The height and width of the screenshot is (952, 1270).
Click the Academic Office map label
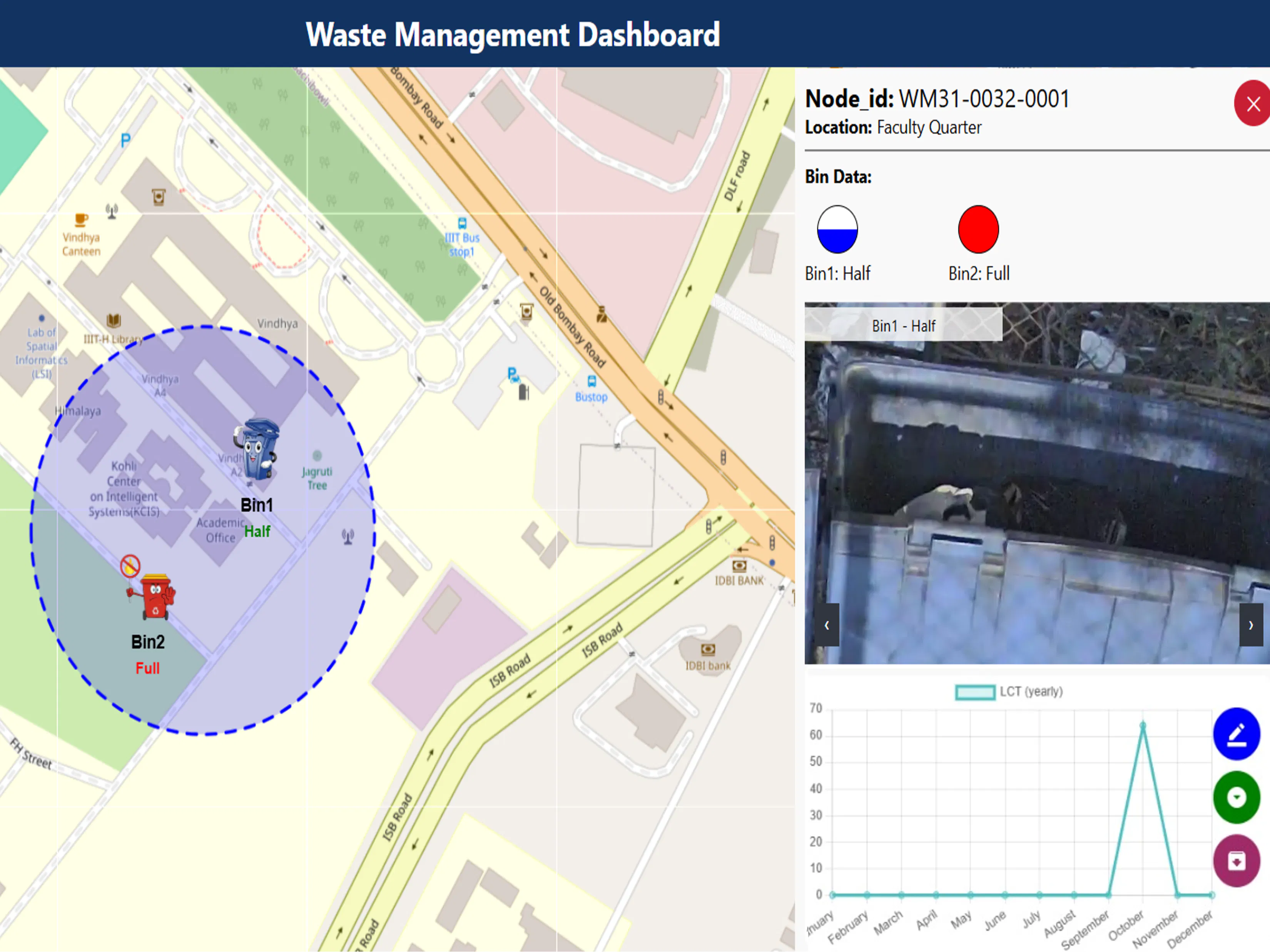(x=221, y=530)
